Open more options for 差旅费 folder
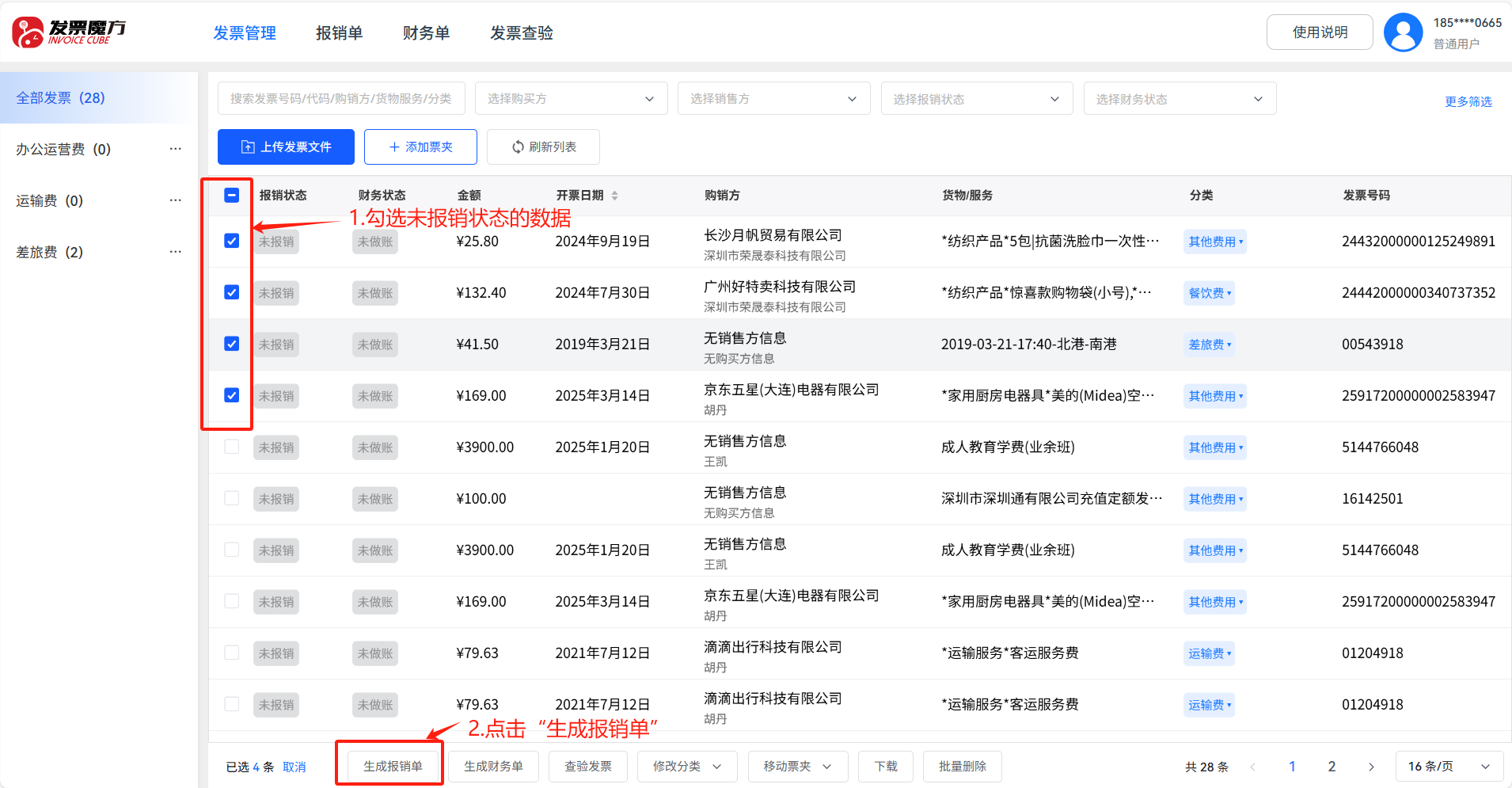The height and width of the screenshot is (788, 1512). (176, 252)
